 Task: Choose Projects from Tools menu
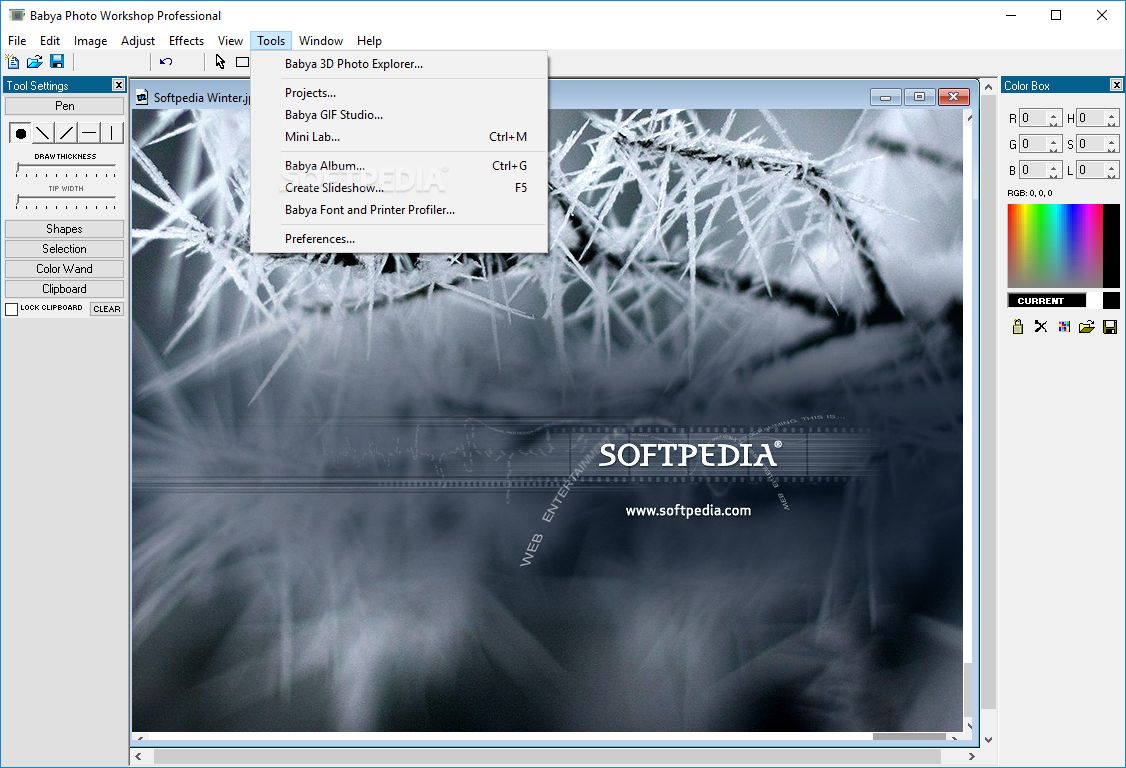(x=399, y=93)
